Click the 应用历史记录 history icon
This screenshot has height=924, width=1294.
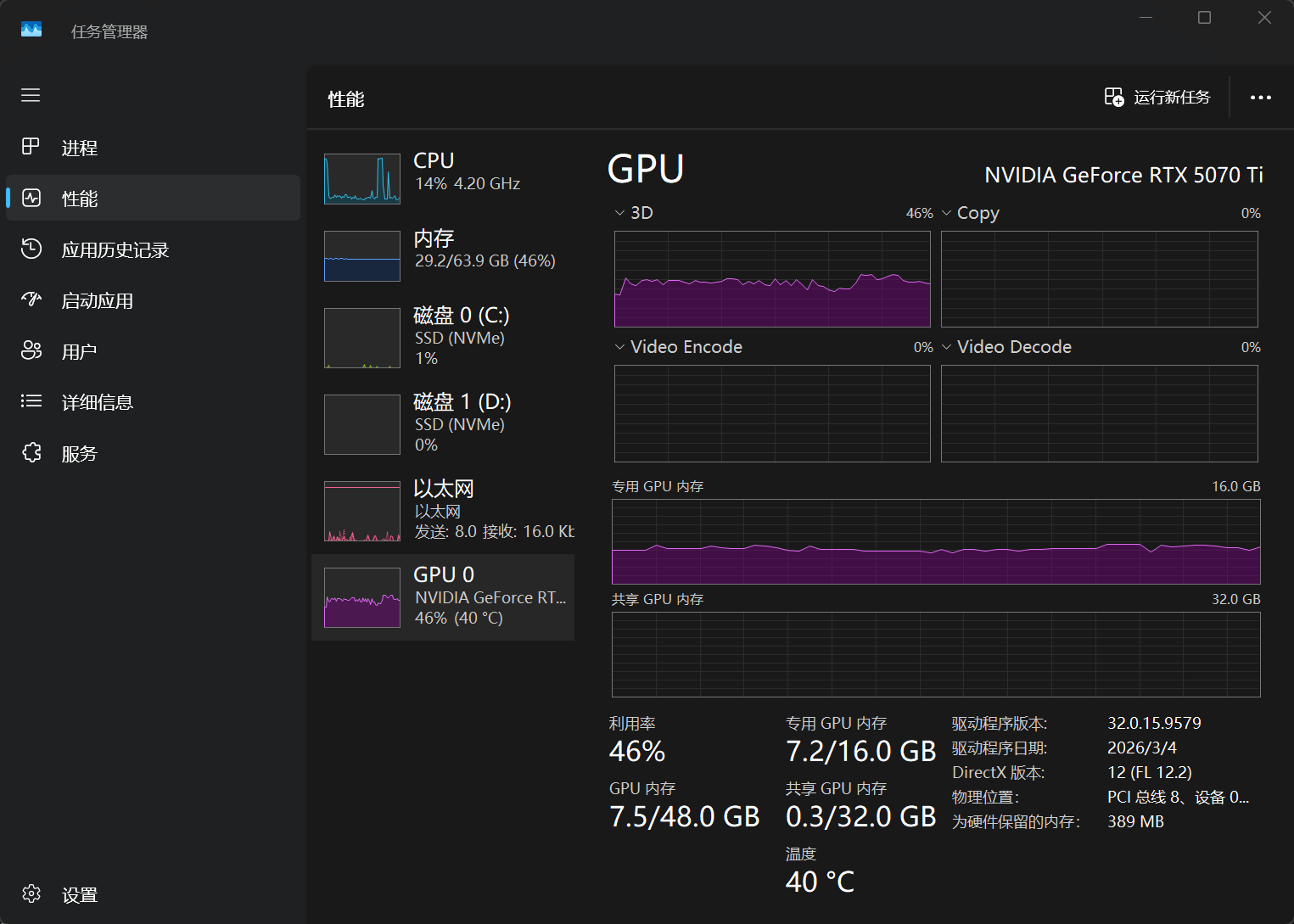point(31,249)
